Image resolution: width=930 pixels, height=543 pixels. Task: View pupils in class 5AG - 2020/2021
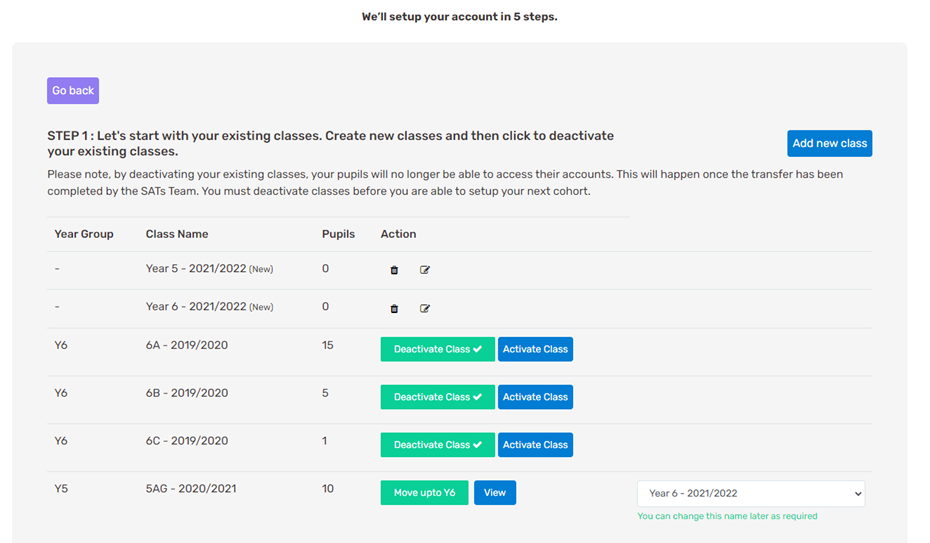[495, 493]
